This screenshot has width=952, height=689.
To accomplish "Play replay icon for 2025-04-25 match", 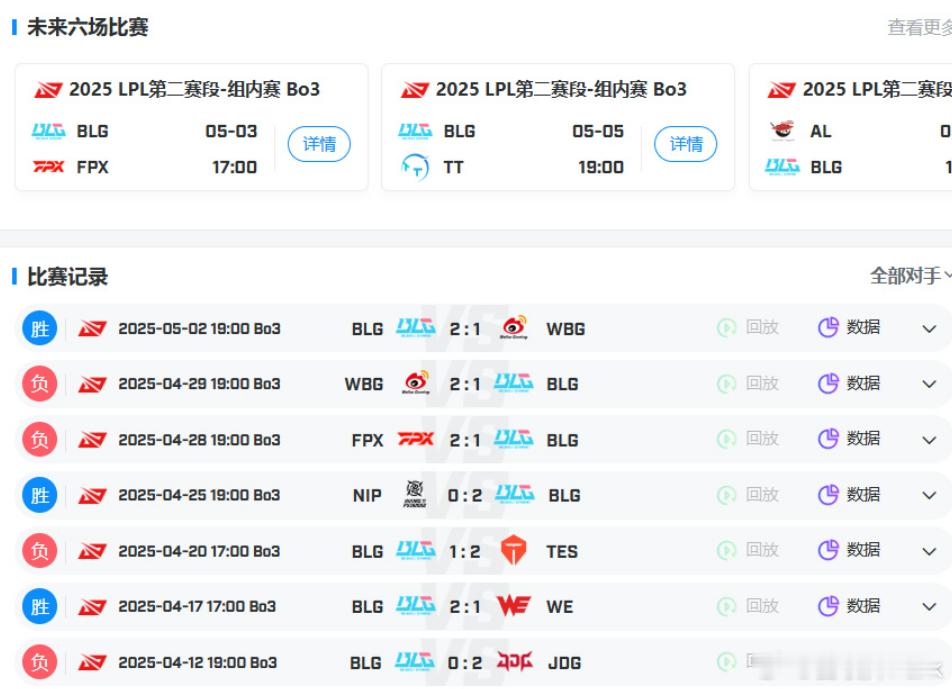I will [x=726, y=495].
